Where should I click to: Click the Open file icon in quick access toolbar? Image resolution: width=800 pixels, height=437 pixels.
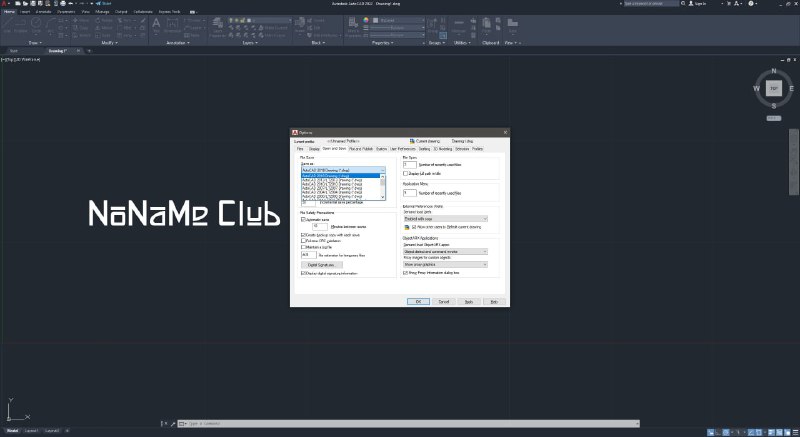pos(26,4)
